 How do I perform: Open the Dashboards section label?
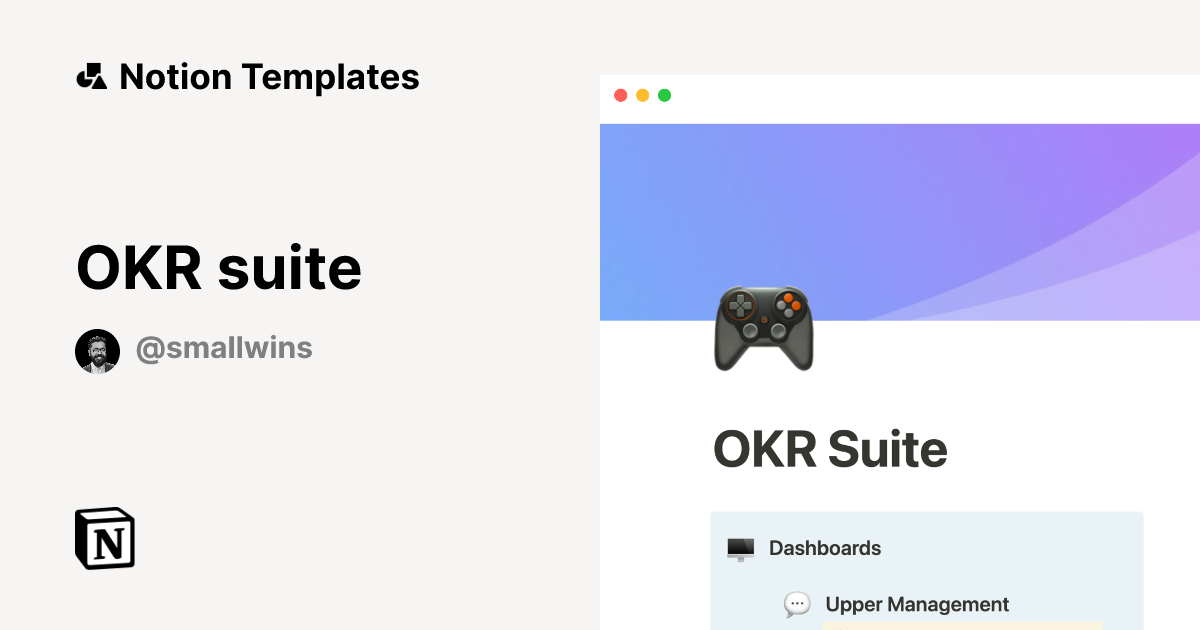825,548
